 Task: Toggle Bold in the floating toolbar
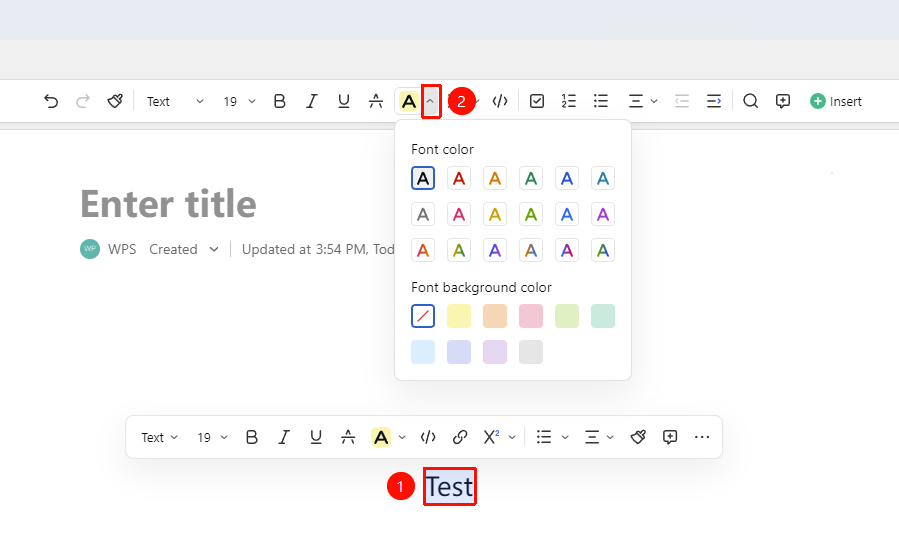coord(252,437)
